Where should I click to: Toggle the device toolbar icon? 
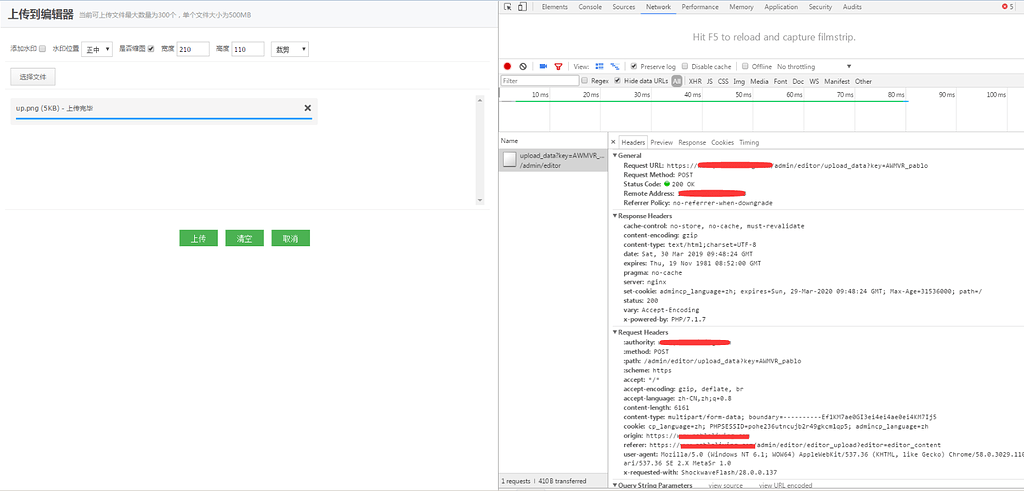[523, 7]
